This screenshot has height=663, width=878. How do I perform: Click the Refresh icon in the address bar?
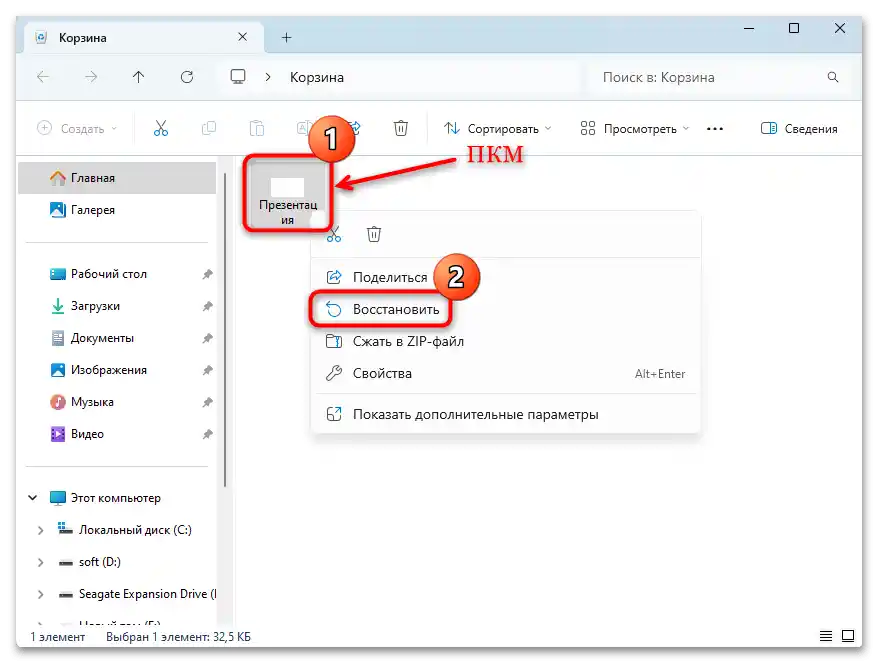coord(188,77)
